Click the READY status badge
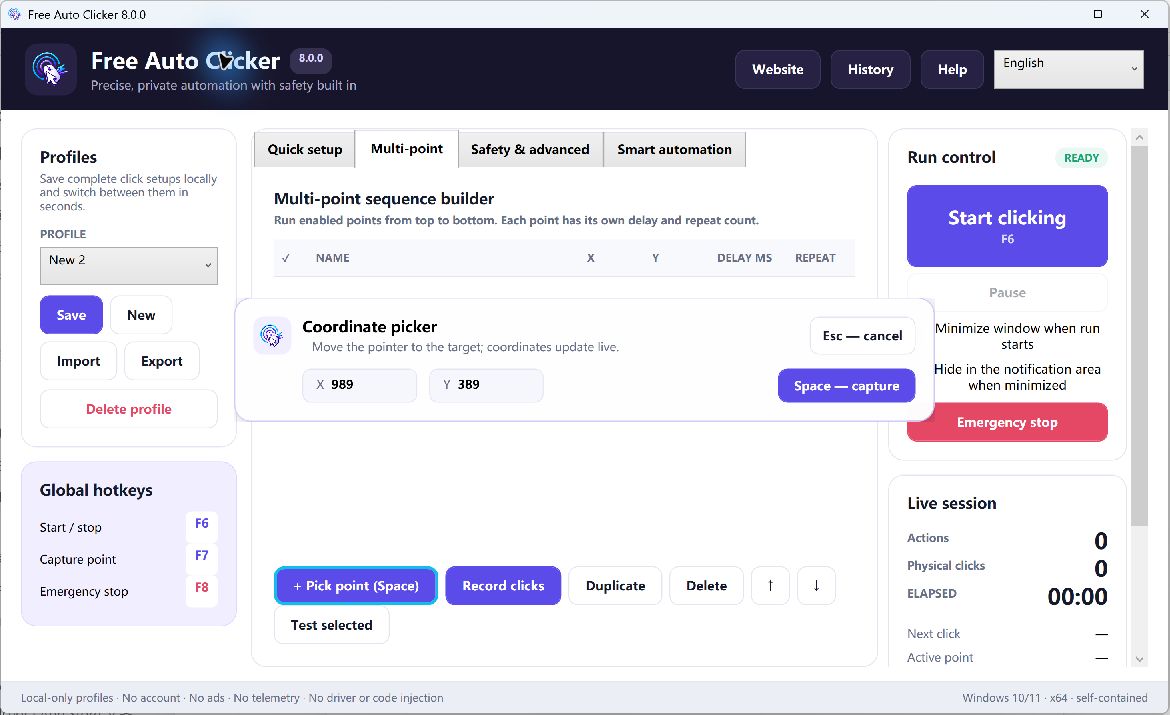The height and width of the screenshot is (715, 1170). click(x=1081, y=158)
